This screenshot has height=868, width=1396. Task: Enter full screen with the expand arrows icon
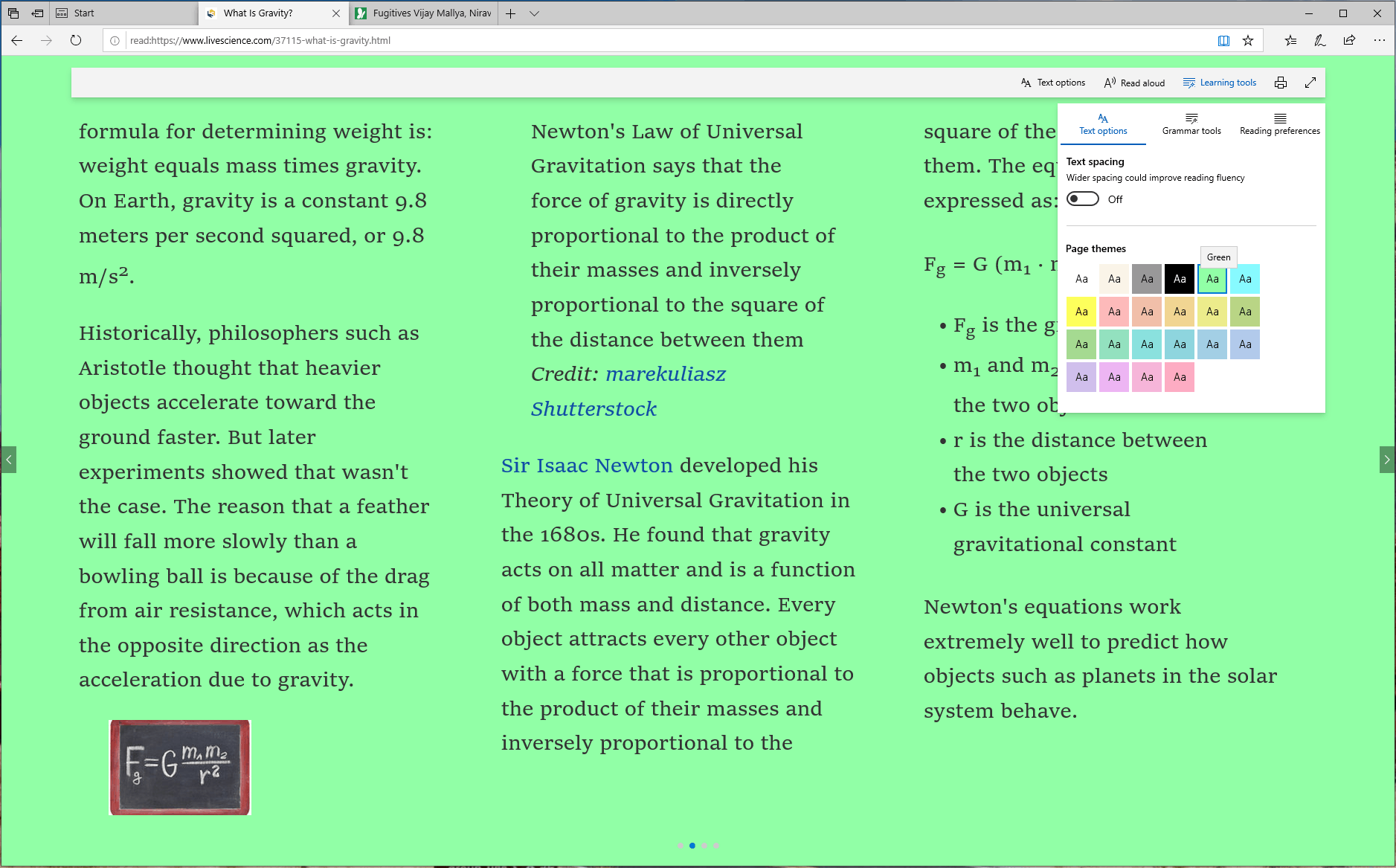click(1310, 83)
